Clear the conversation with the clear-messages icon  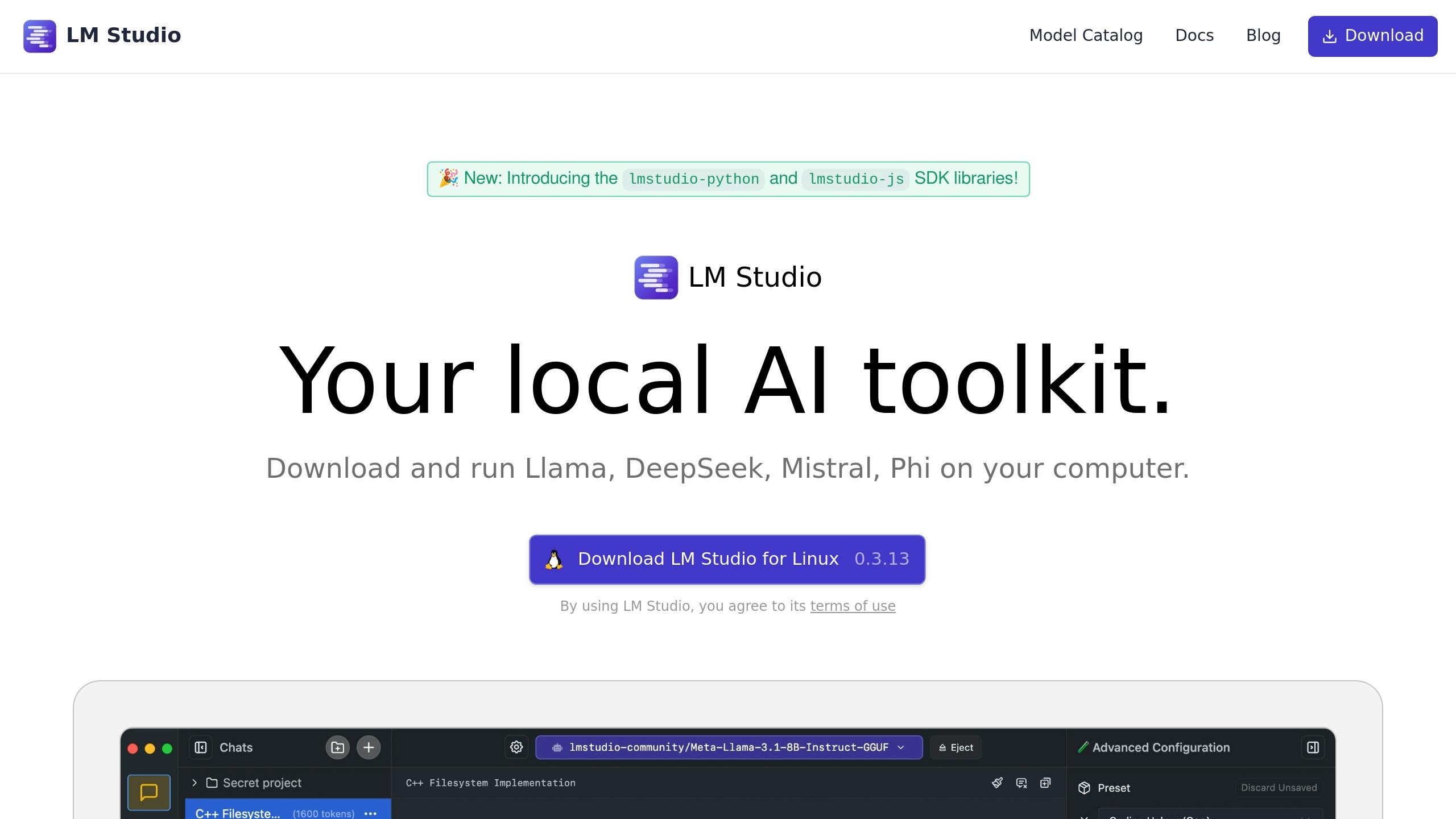pyautogui.click(x=1021, y=783)
